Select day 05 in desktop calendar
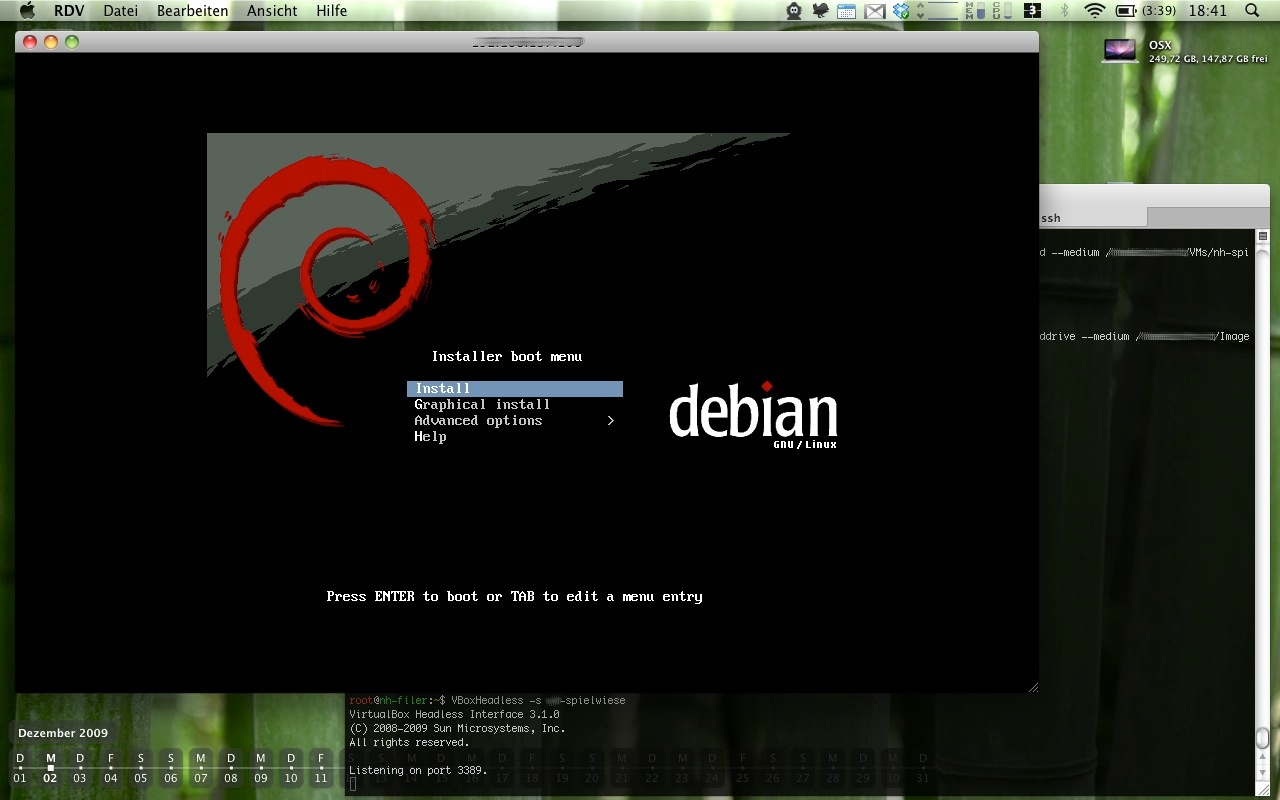This screenshot has height=800, width=1280. (140, 769)
